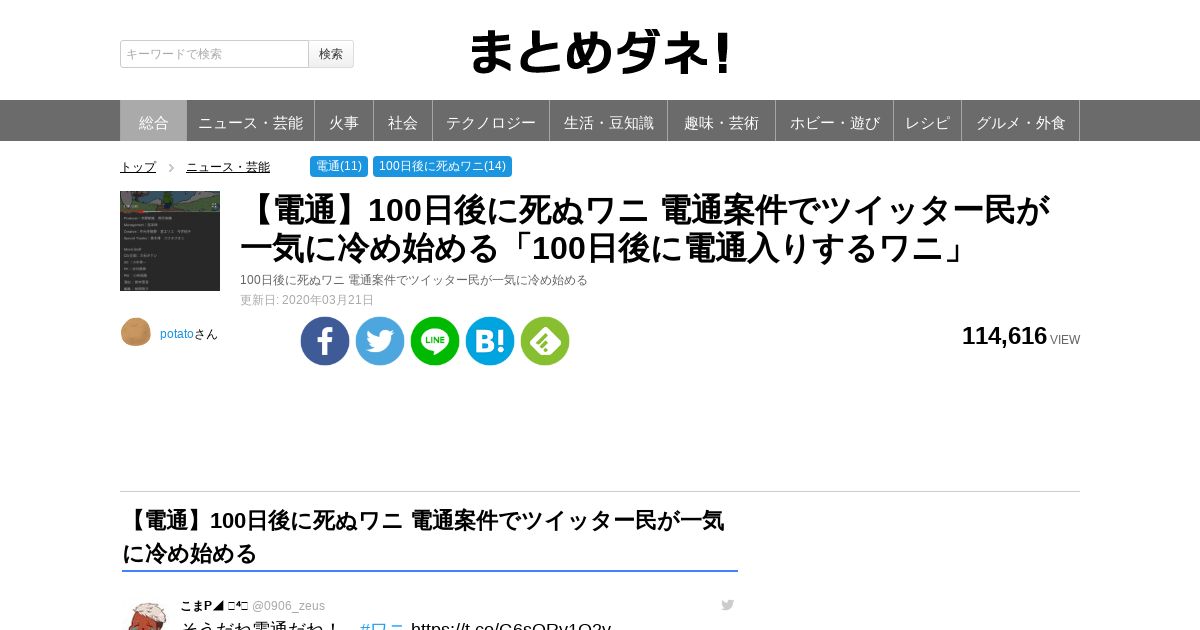Image resolution: width=1200 pixels, height=630 pixels.
Task: Go to トップ breadcrumb link
Action: tap(138, 167)
